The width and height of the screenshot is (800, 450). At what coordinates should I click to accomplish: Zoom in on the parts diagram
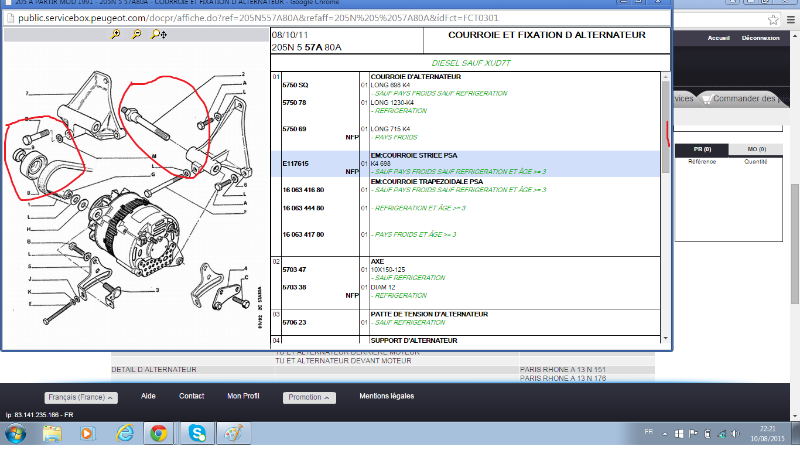click(116, 34)
